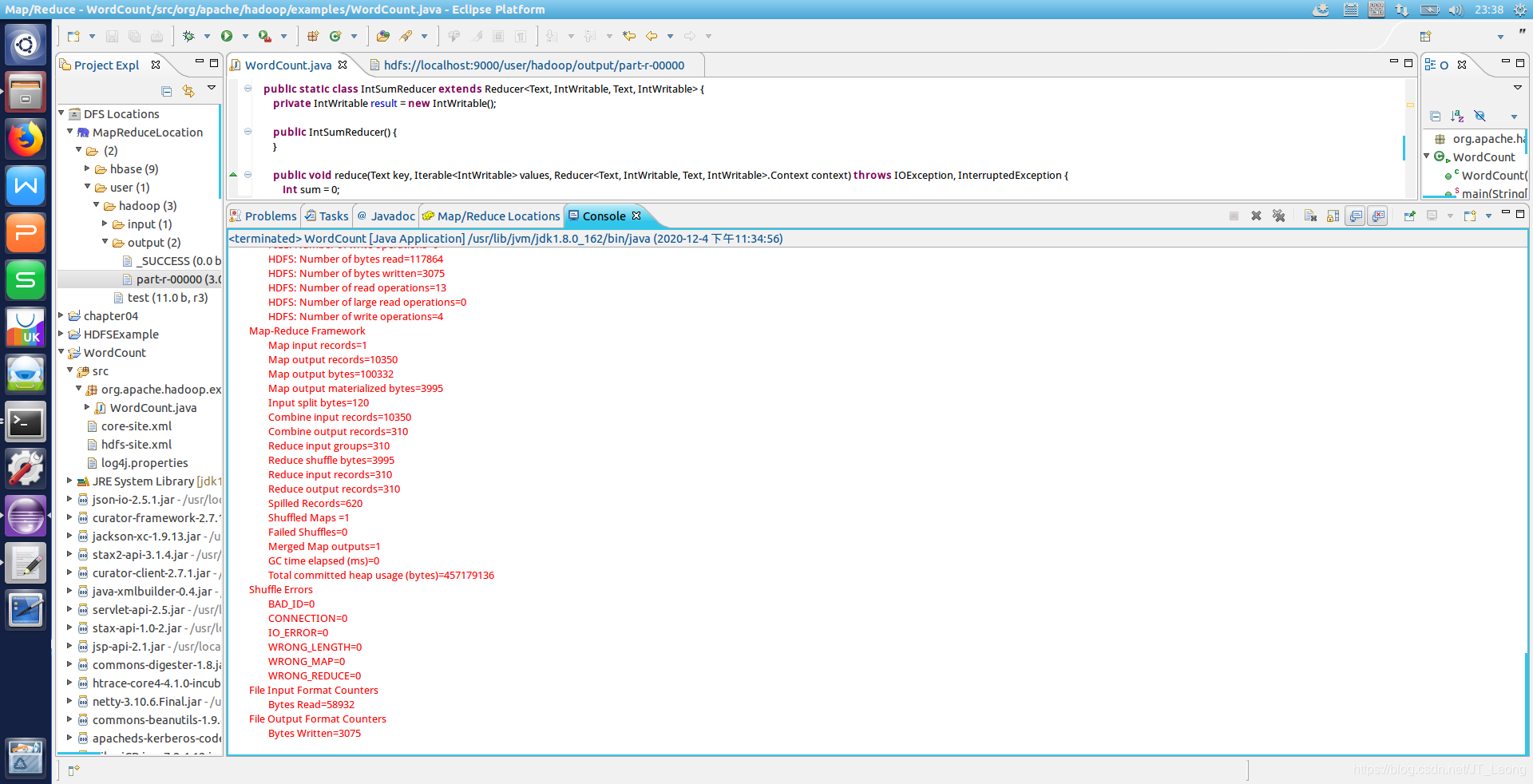
Task: Click the Pin Console icon
Action: pos(1409,216)
